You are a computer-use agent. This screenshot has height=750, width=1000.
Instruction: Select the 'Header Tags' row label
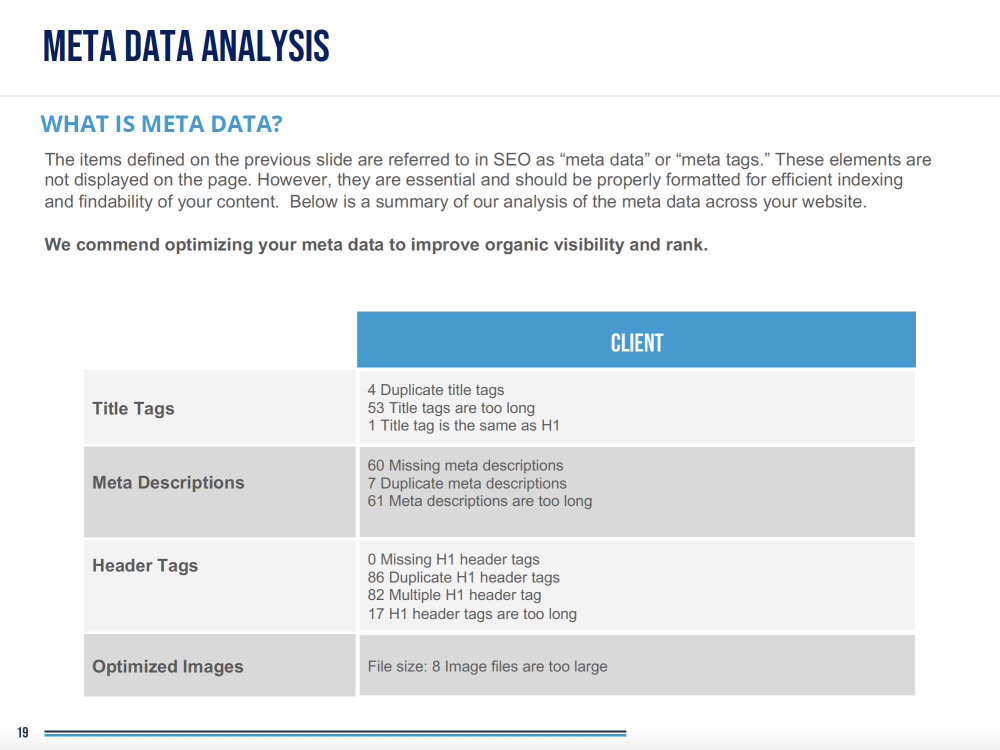(x=145, y=566)
